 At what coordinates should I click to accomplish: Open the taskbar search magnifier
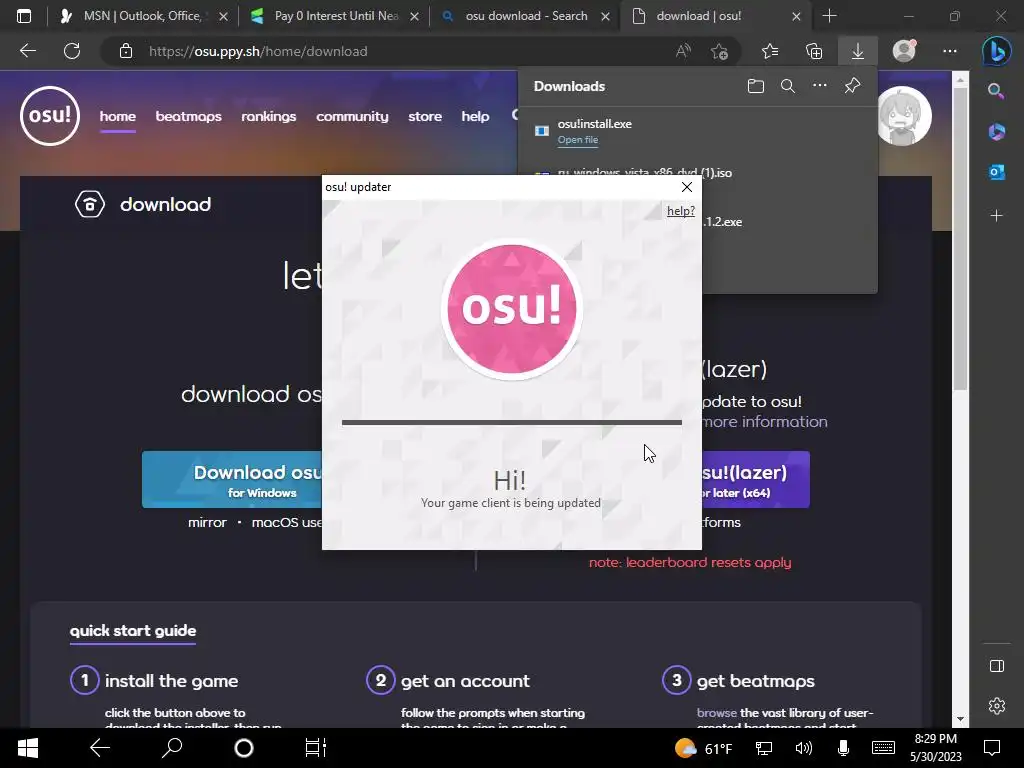[172, 748]
